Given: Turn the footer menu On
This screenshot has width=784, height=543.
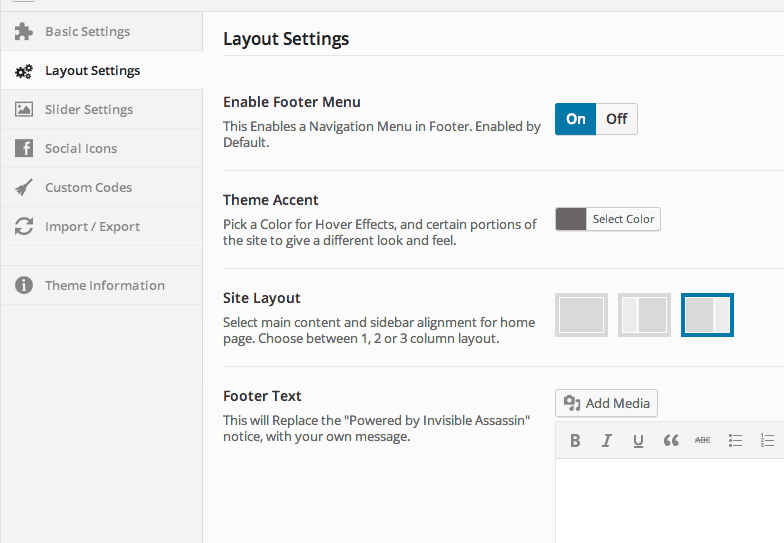Looking at the screenshot, I should [576, 119].
